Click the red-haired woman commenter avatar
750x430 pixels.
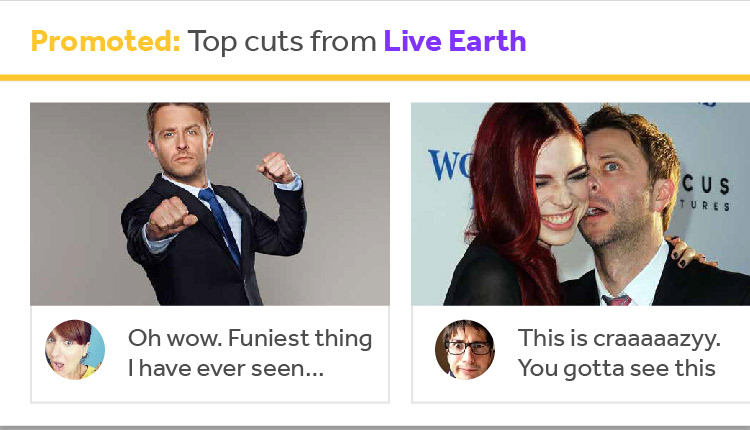click(x=75, y=350)
